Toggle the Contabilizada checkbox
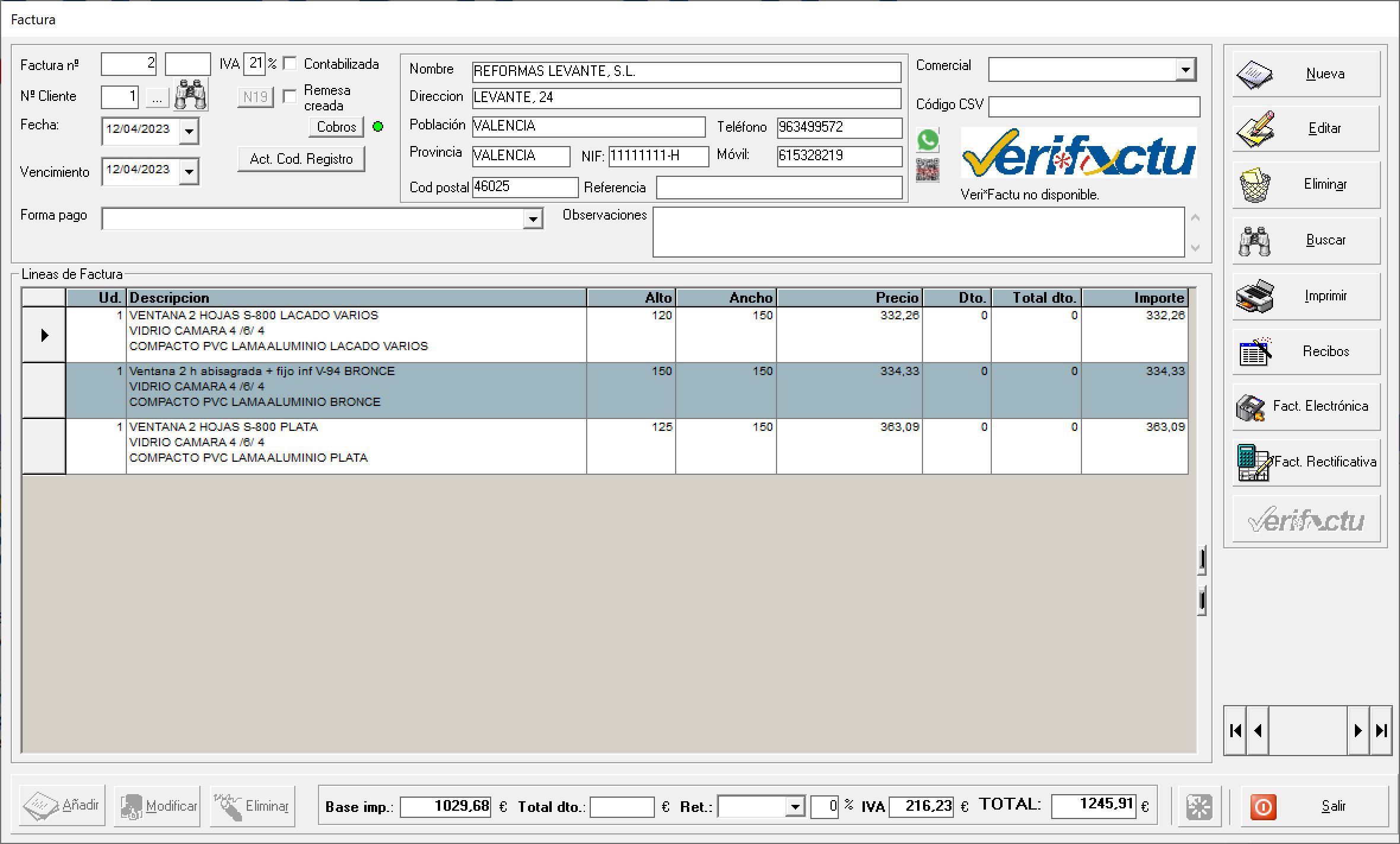The width and height of the screenshot is (1400, 844). (290, 64)
